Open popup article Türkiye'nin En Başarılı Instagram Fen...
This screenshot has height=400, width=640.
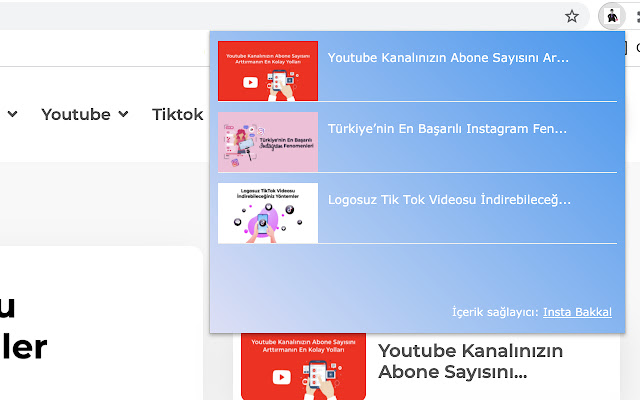pos(447,129)
